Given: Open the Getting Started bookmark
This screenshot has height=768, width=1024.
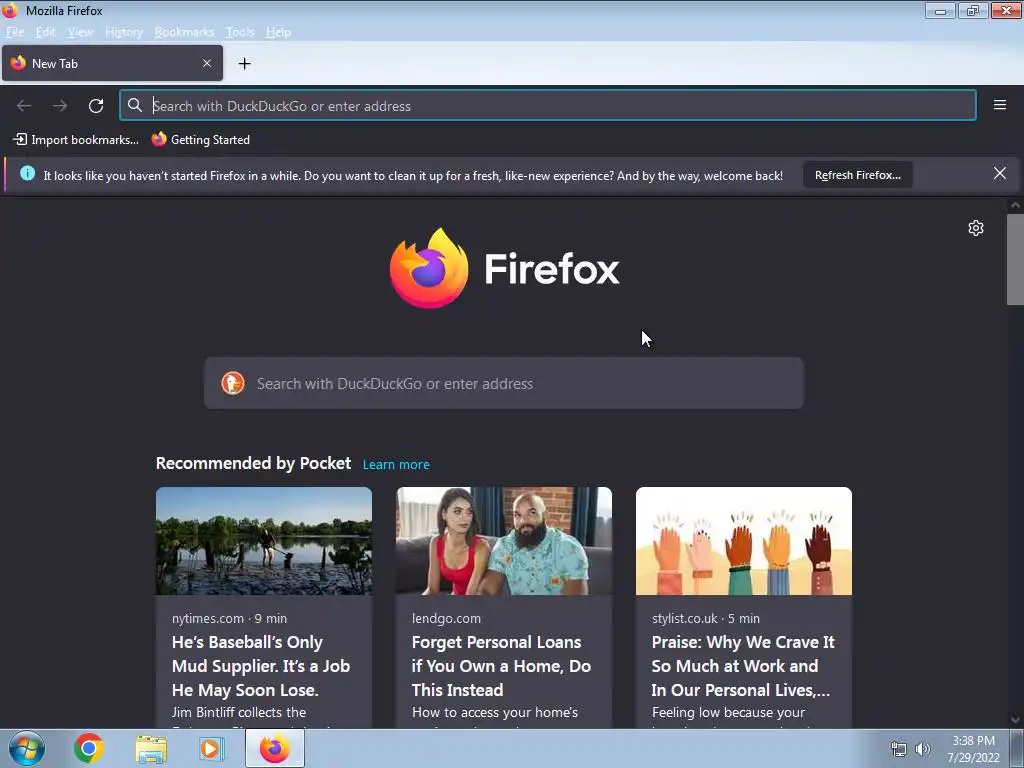Looking at the screenshot, I should click(x=200, y=139).
